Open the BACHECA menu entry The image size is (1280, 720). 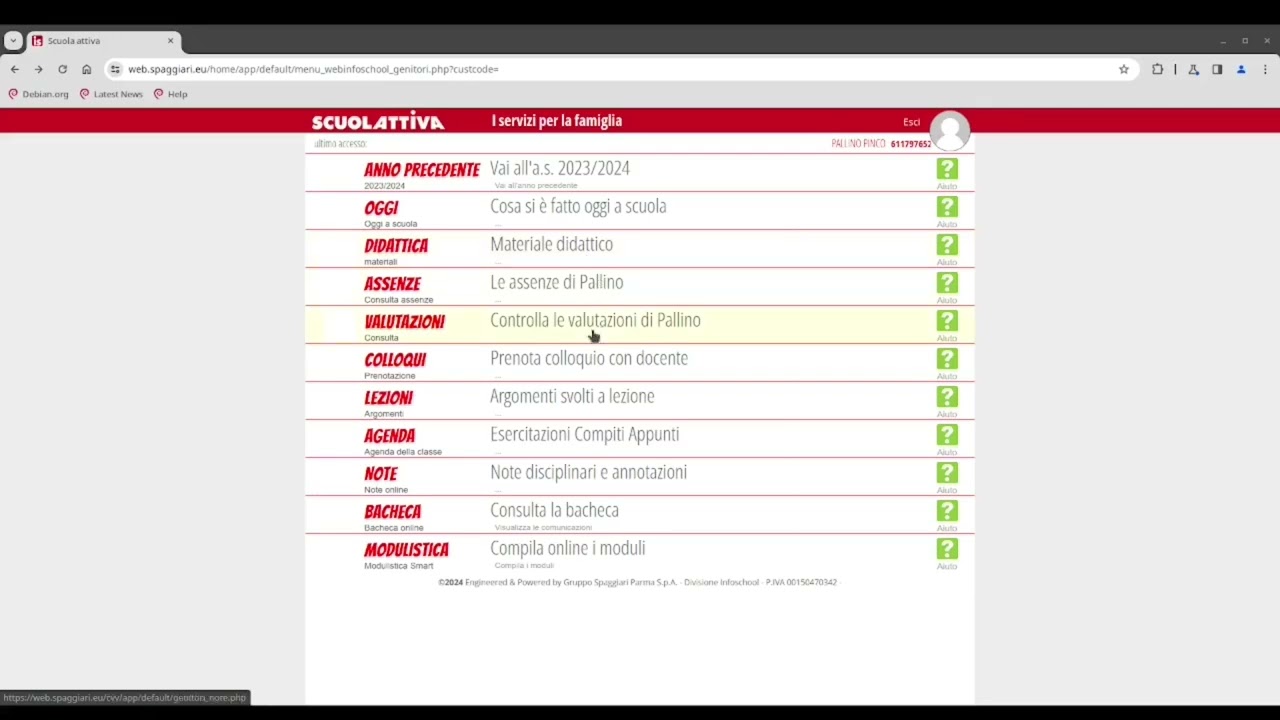[392, 512]
